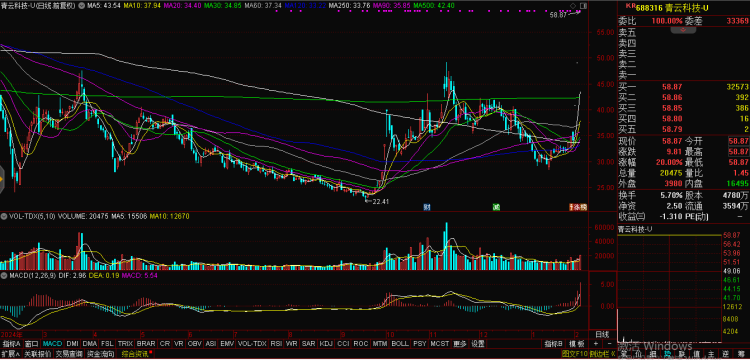The width and height of the screenshot is (750, 360).
Task: Zoom in chart with the plus button
Action: (x=596, y=344)
